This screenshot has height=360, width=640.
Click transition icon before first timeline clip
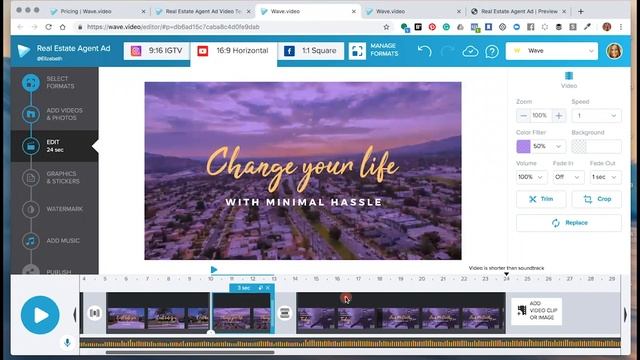pos(95,313)
